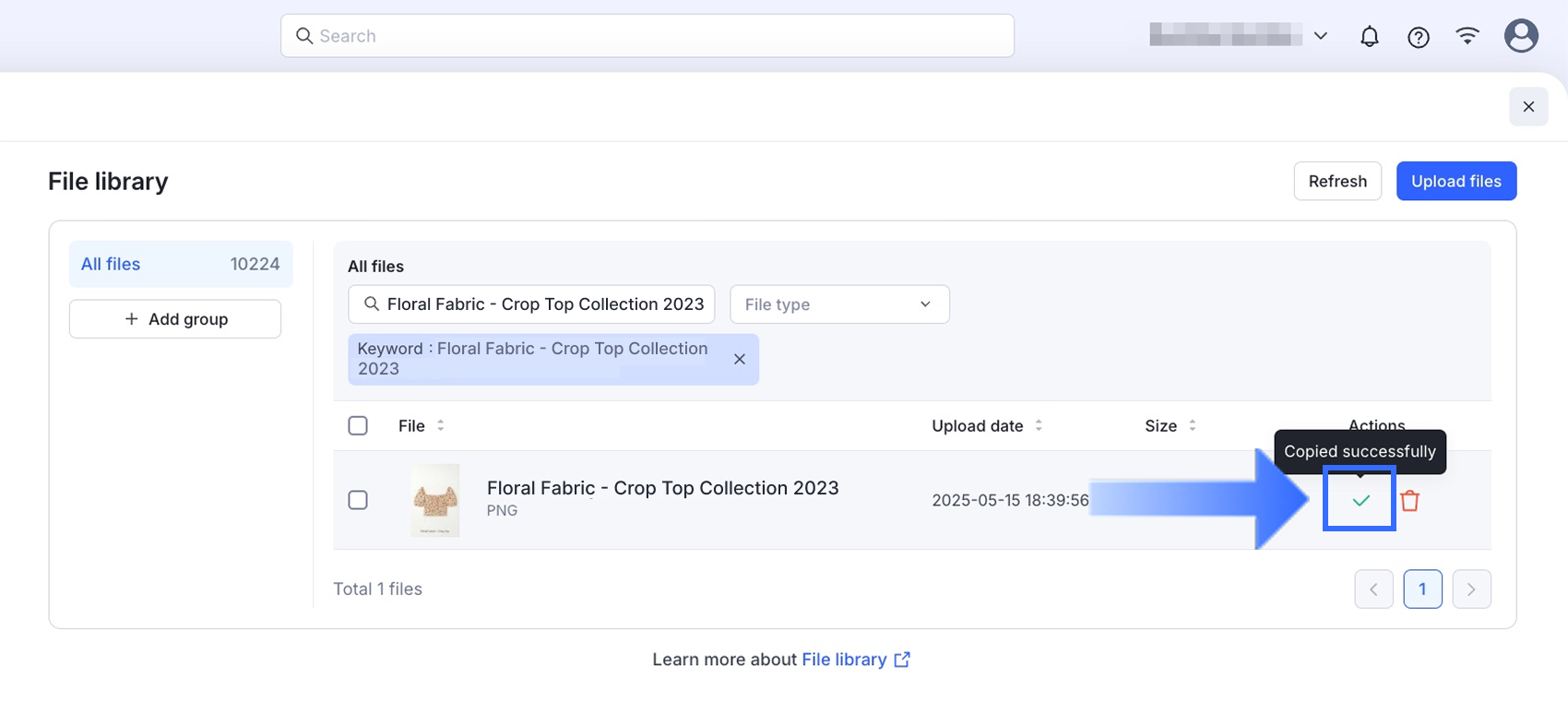
Task: Select the All files group
Action: [x=181, y=264]
